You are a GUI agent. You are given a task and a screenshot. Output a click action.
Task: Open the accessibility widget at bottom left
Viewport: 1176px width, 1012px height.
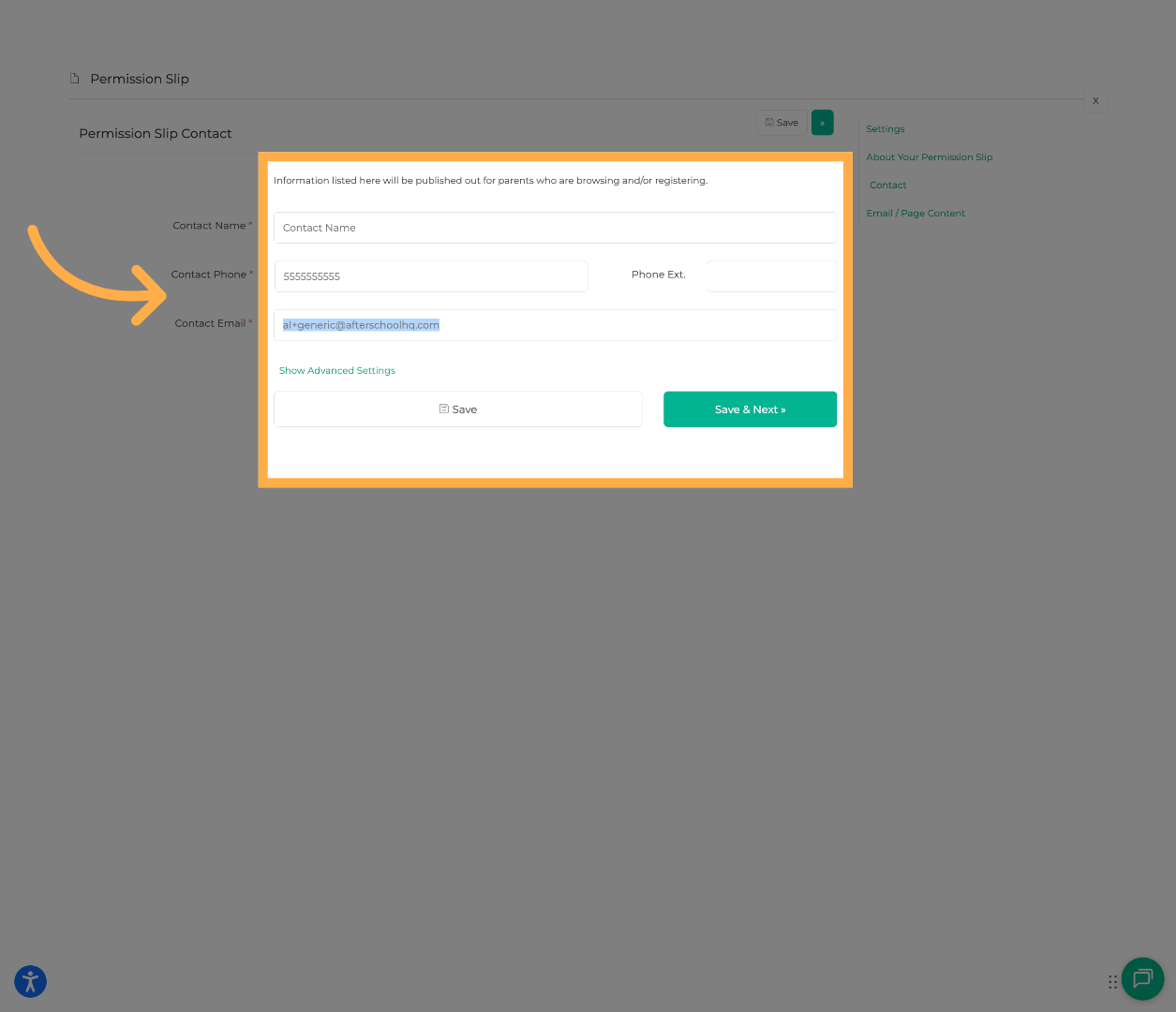click(x=30, y=981)
